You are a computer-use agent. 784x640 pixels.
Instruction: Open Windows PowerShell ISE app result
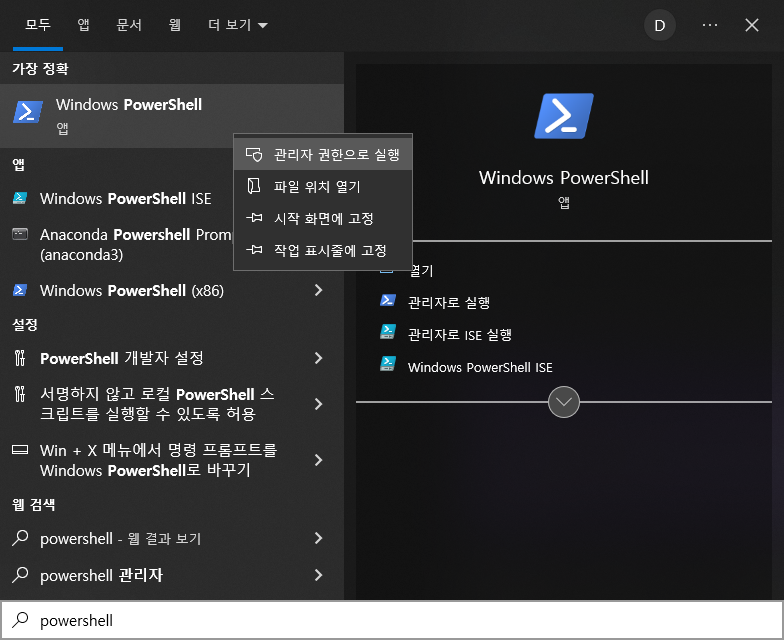click(126, 198)
